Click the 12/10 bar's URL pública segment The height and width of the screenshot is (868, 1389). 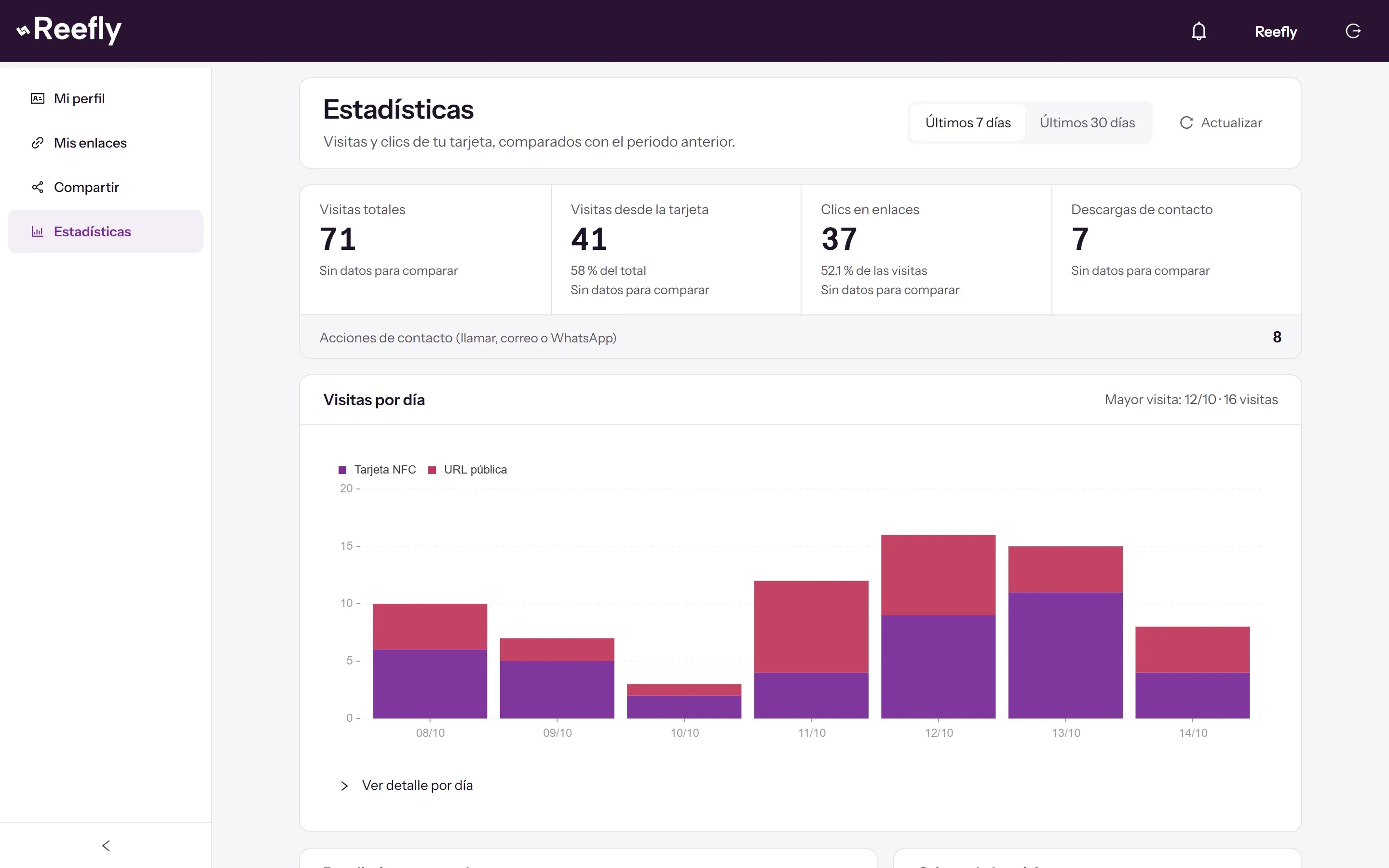[938, 575]
